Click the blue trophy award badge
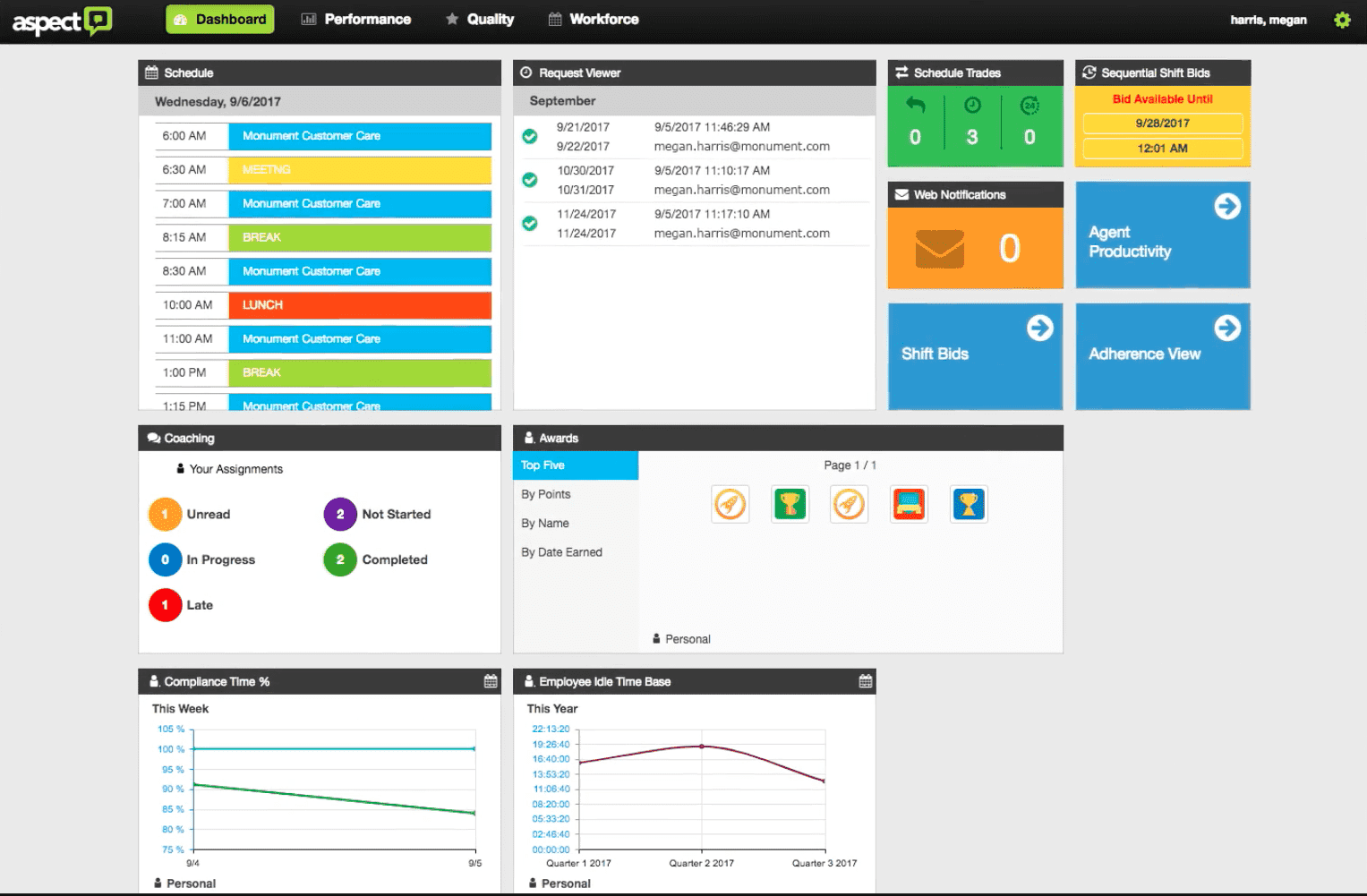This screenshot has height=896, width=1367. point(969,505)
